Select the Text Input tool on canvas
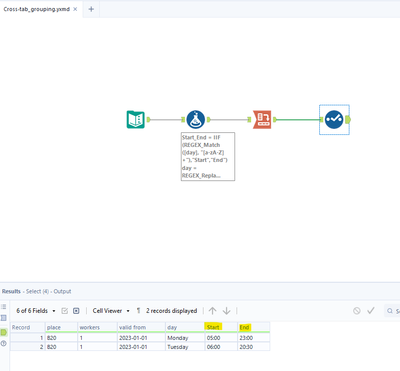The image size is (400, 371). coord(135,119)
